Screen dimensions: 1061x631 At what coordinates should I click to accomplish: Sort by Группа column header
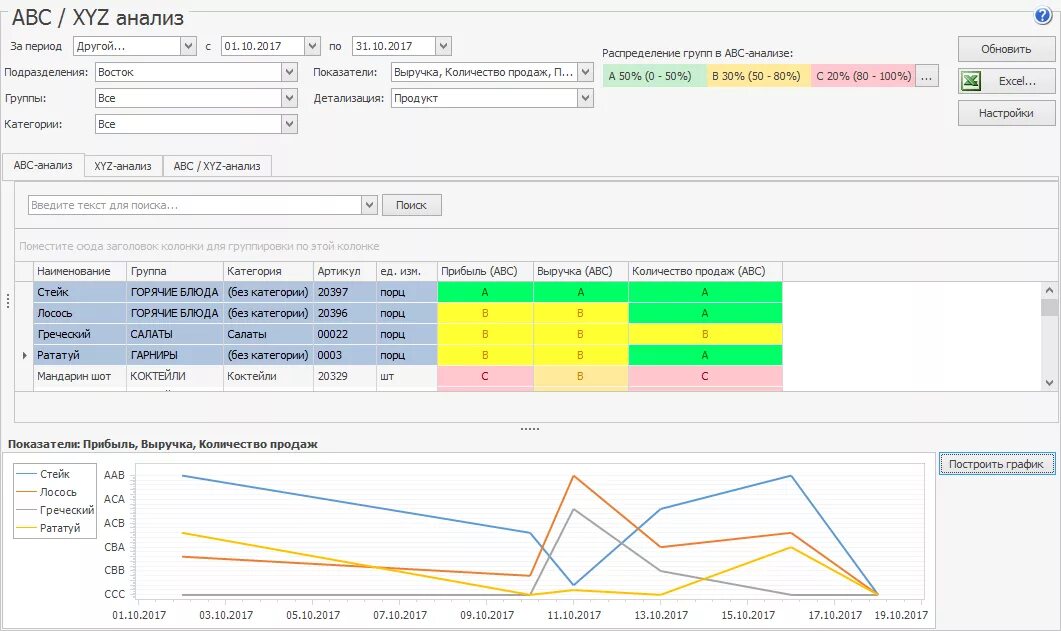click(x=175, y=271)
